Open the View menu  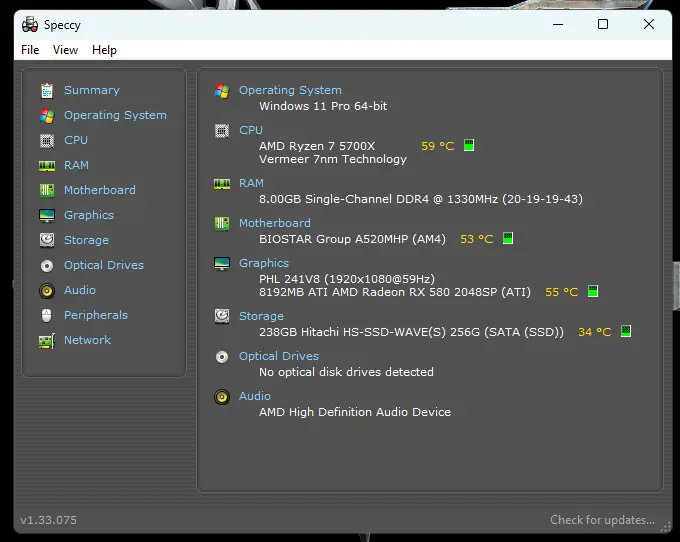click(x=65, y=50)
